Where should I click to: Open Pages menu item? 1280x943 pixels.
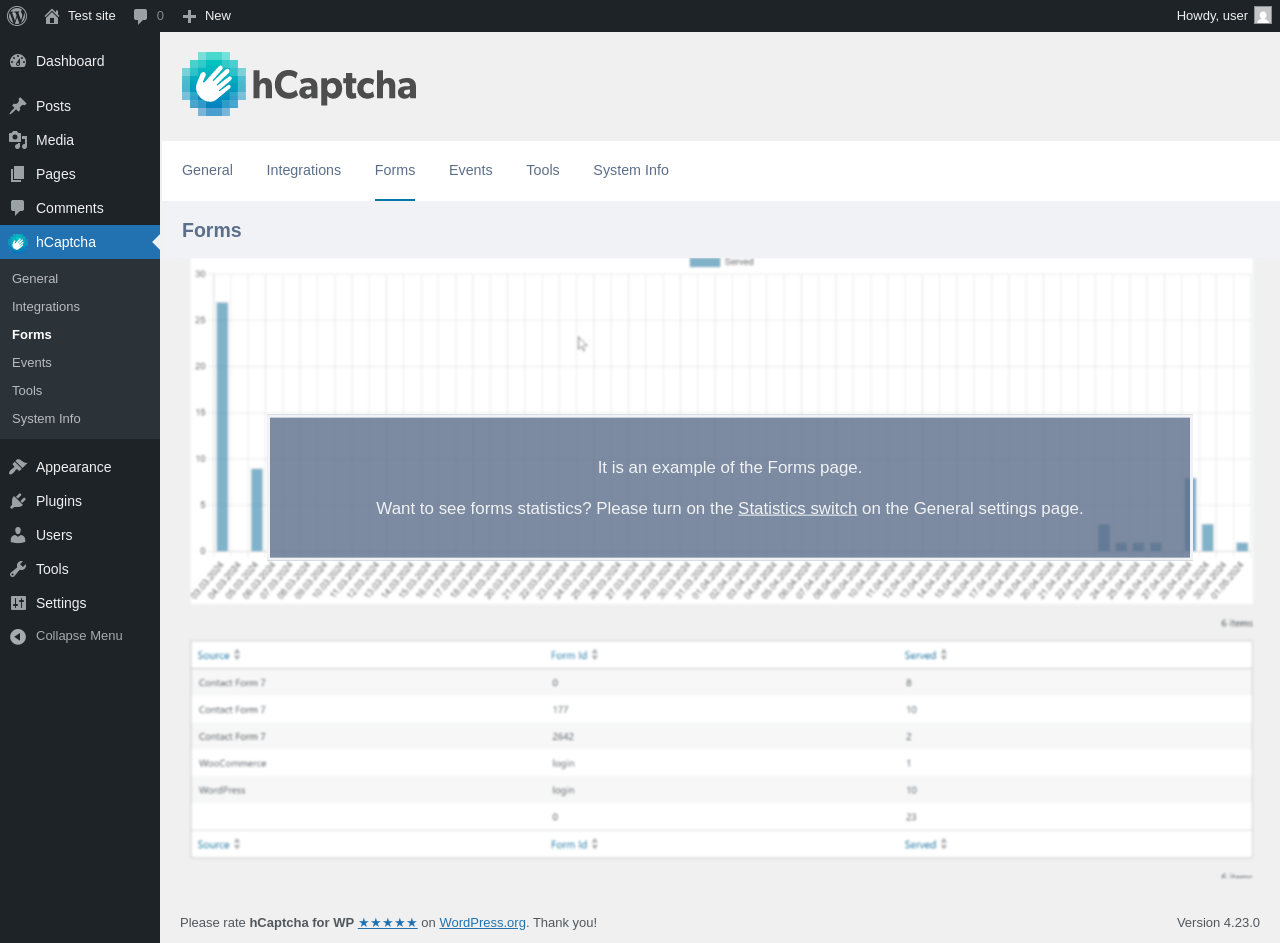click(x=80, y=174)
